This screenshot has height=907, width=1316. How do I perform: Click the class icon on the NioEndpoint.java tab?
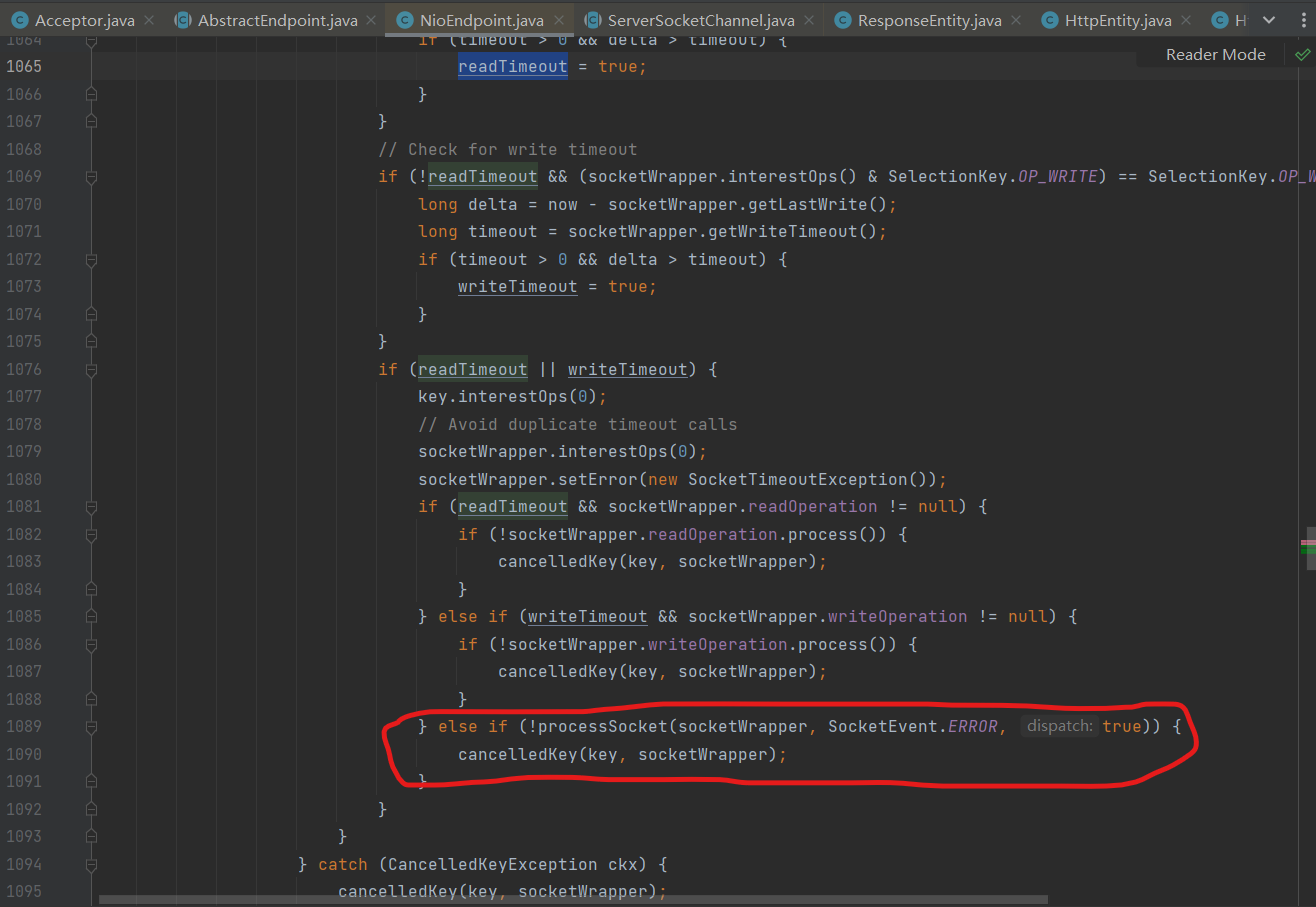404,19
